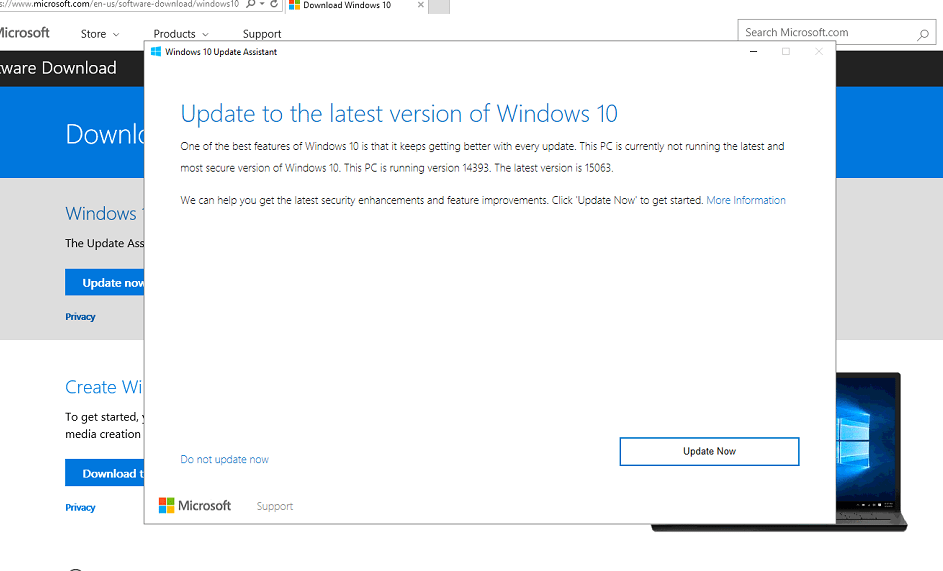Open the address bar dropdown arrow
Screen dimensions: 943x571
262,4
